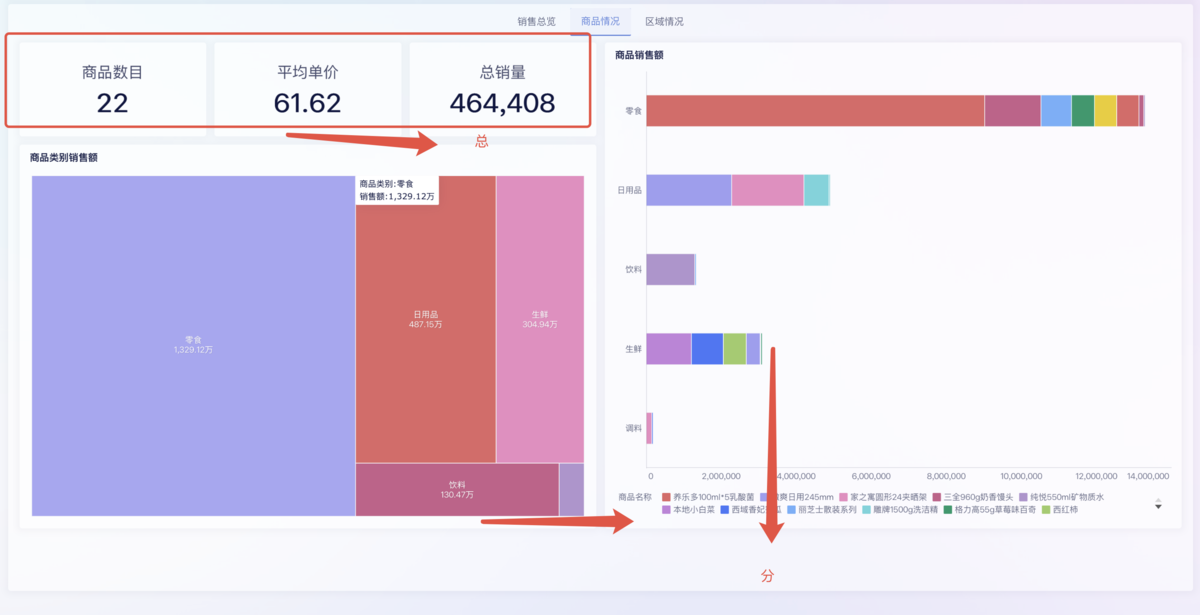1200x615 pixels.
Task: Toggle 家之寓圆形24夹晒架 legend series
Action: [843, 496]
